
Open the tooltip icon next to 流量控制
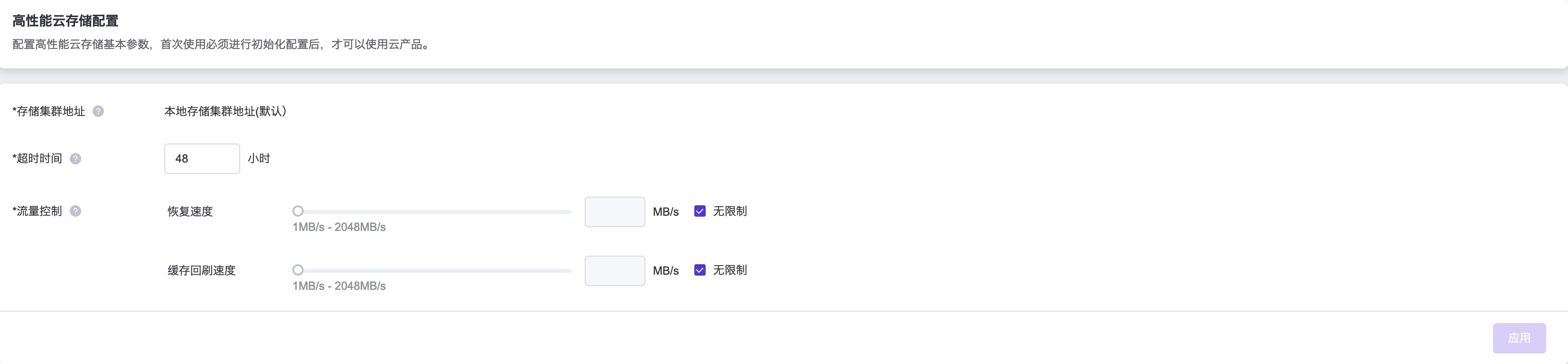(x=75, y=211)
